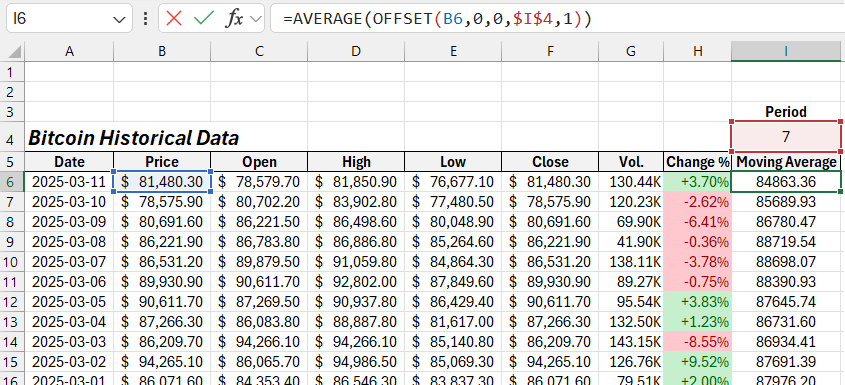This screenshot has width=845, height=385.
Task: Select price cell $ 81,480.30 in column B
Action: point(162,182)
